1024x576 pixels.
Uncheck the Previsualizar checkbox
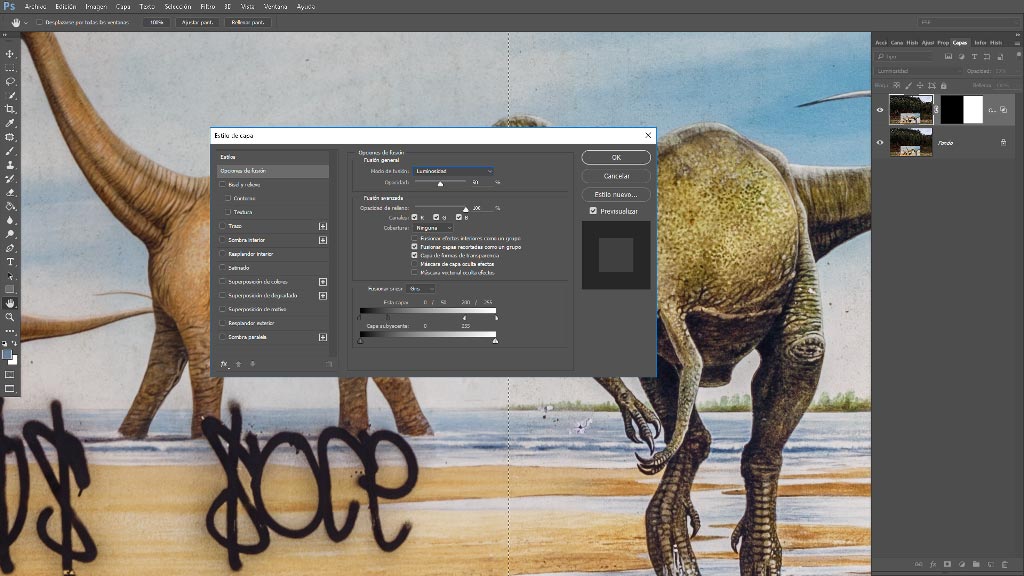click(593, 211)
